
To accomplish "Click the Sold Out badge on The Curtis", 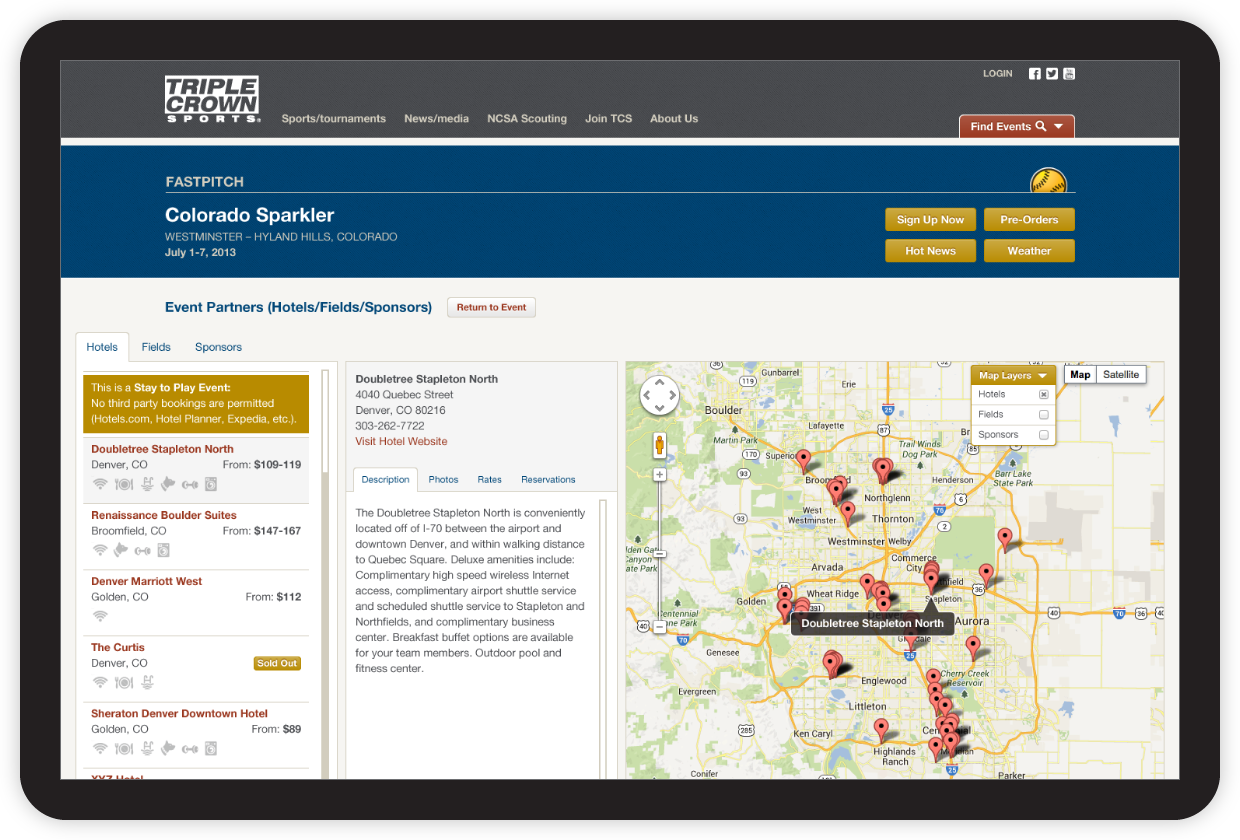I will pyautogui.click(x=277, y=663).
